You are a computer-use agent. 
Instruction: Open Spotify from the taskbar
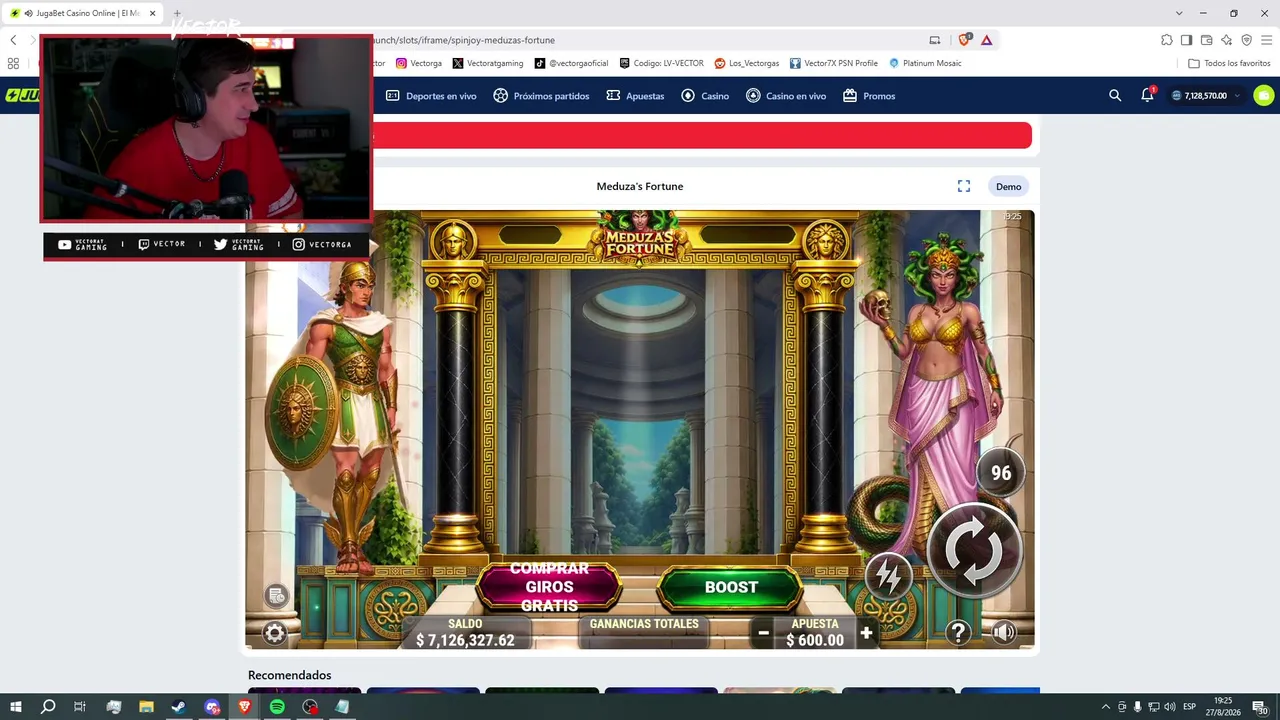pos(277,707)
